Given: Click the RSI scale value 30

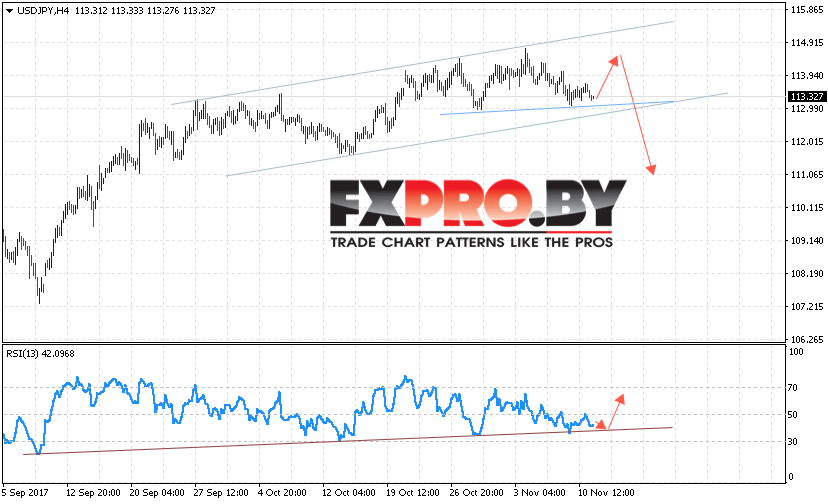Looking at the screenshot, I should pyautogui.click(x=792, y=442).
